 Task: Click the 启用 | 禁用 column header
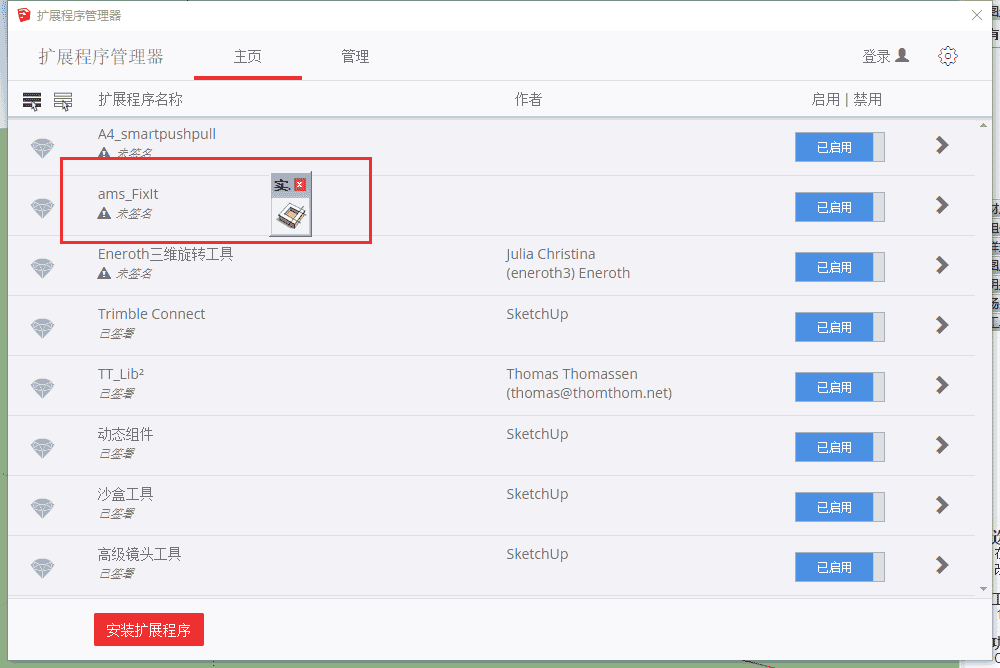point(847,100)
